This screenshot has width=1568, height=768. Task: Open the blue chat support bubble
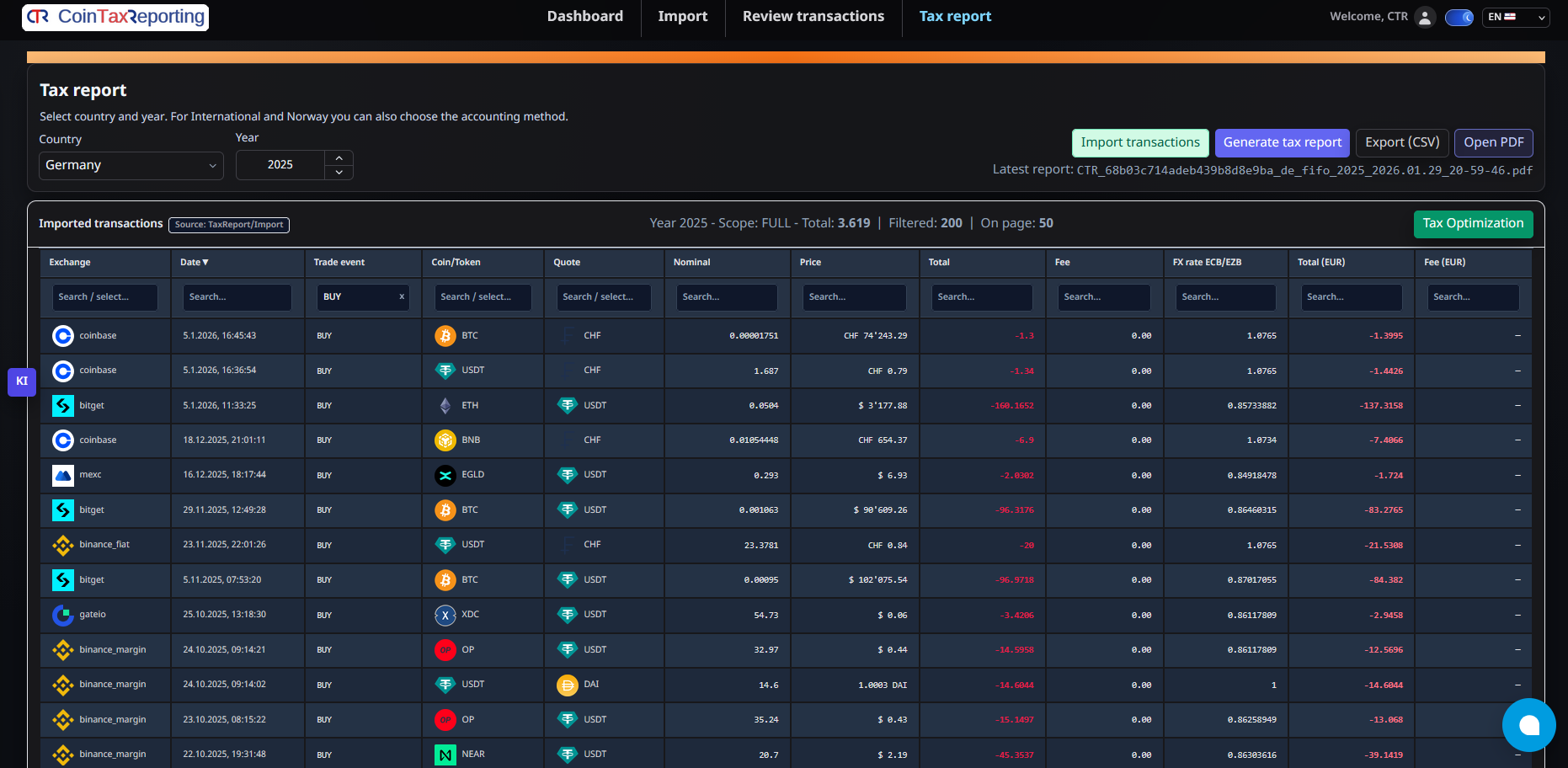(1528, 724)
